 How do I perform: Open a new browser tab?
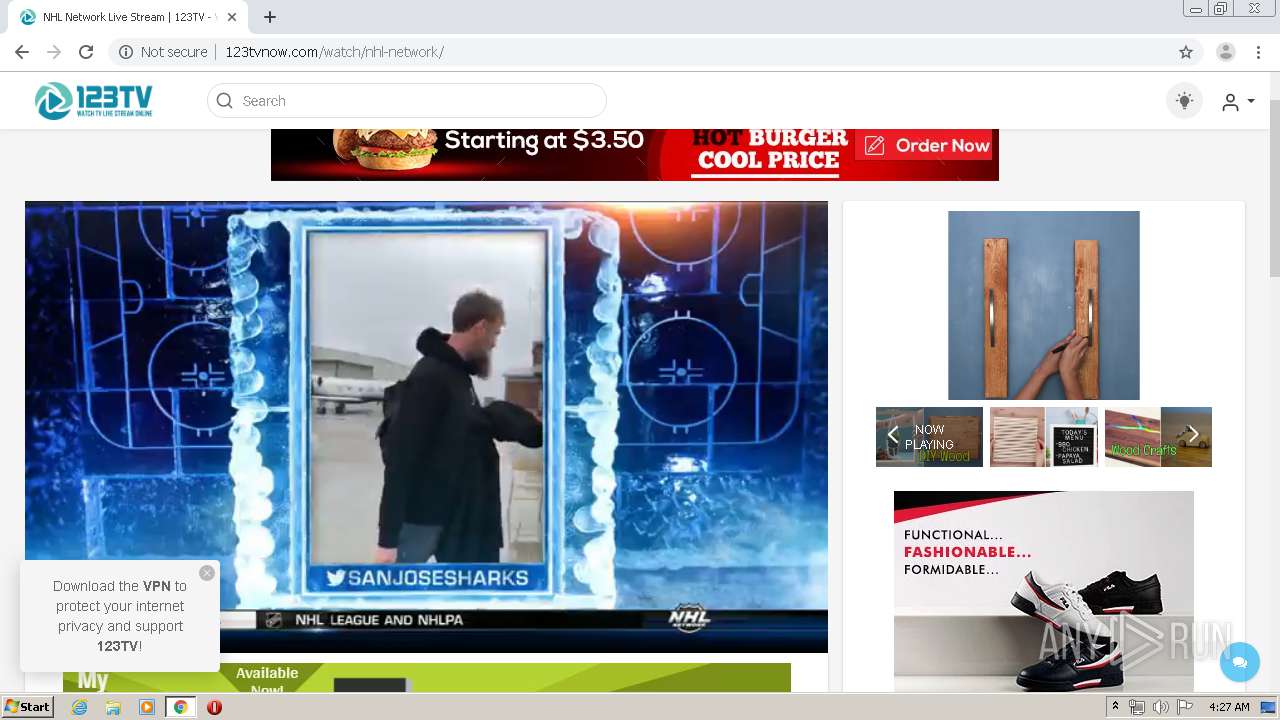tap(270, 17)
